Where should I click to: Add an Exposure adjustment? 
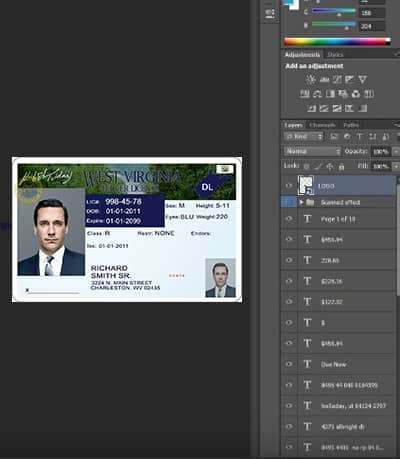click(350, 79)
